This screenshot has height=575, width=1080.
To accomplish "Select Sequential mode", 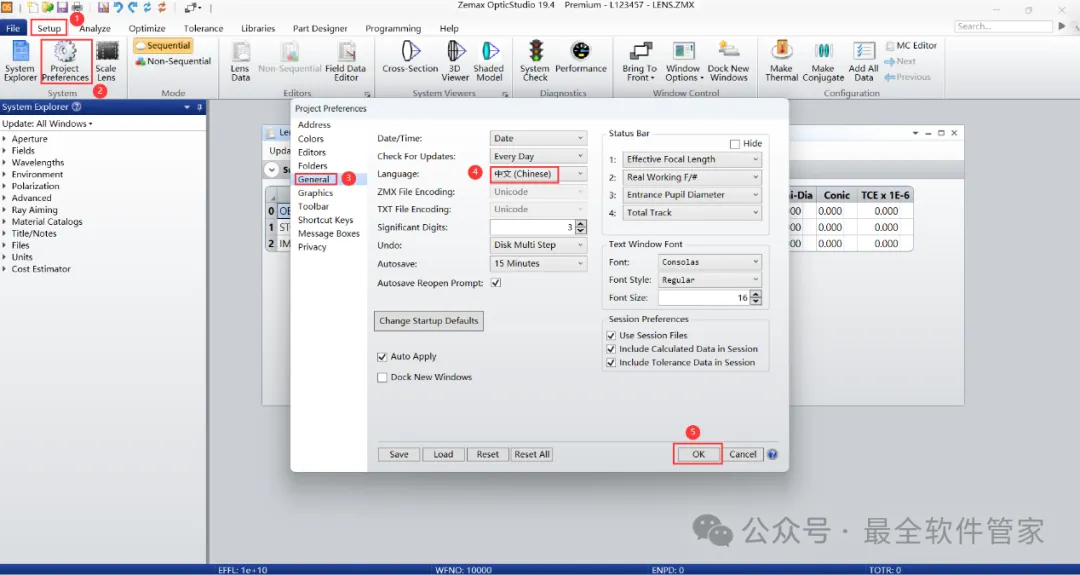I will point(163,45).
